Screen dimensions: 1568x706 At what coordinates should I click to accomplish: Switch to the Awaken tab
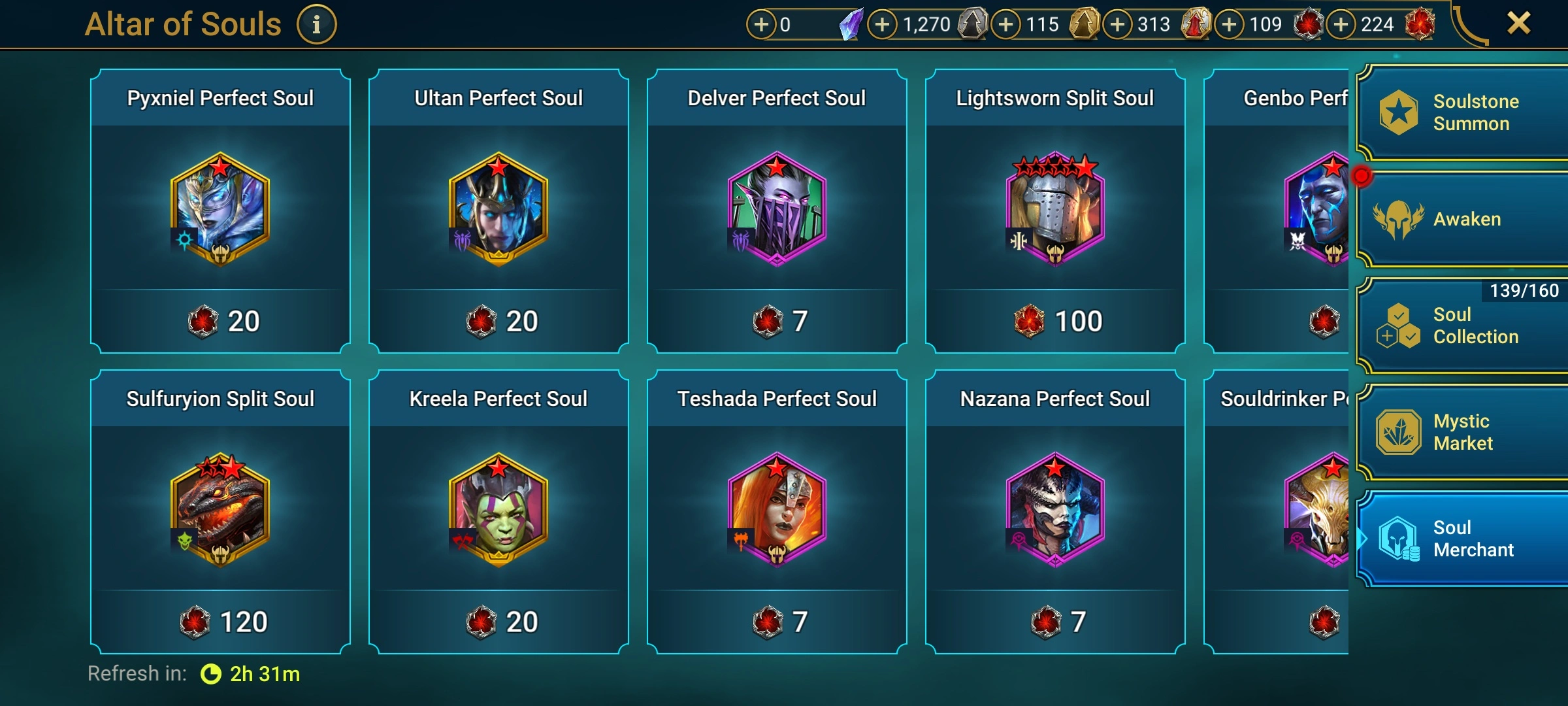(1463, 219)
